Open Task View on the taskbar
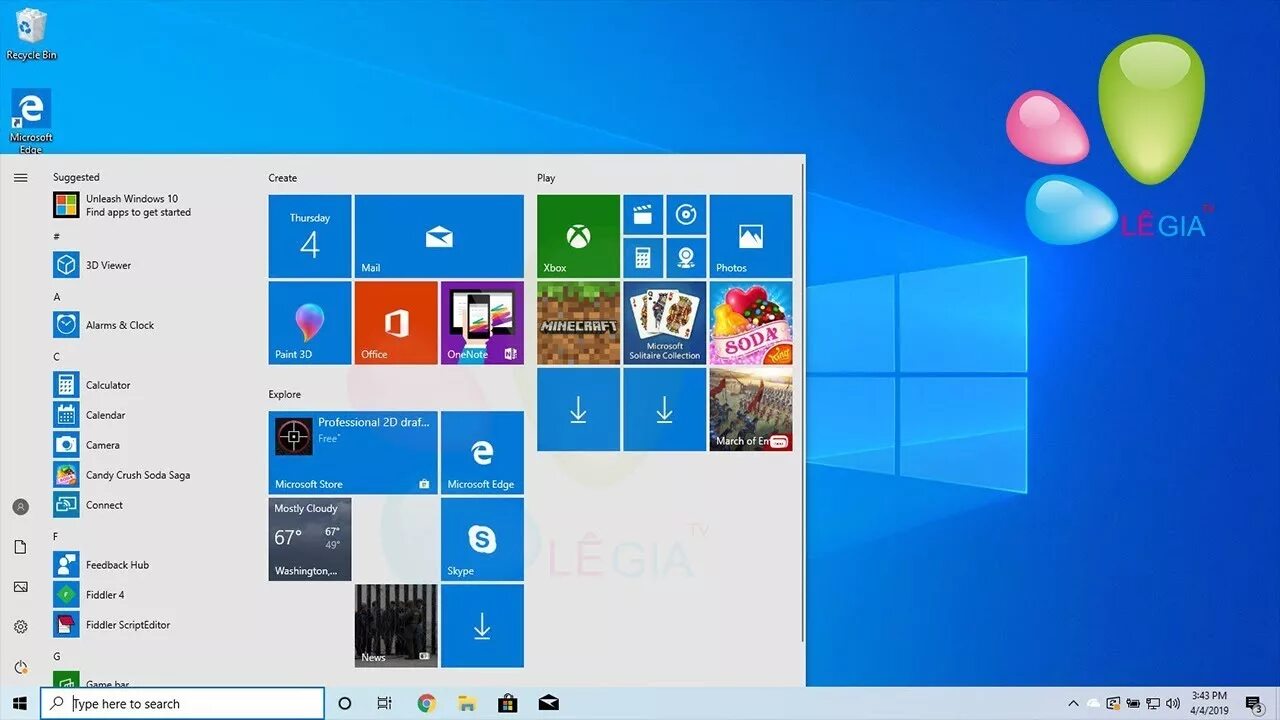This screenshot has height=720, width=1280. (x=385, y=703)
